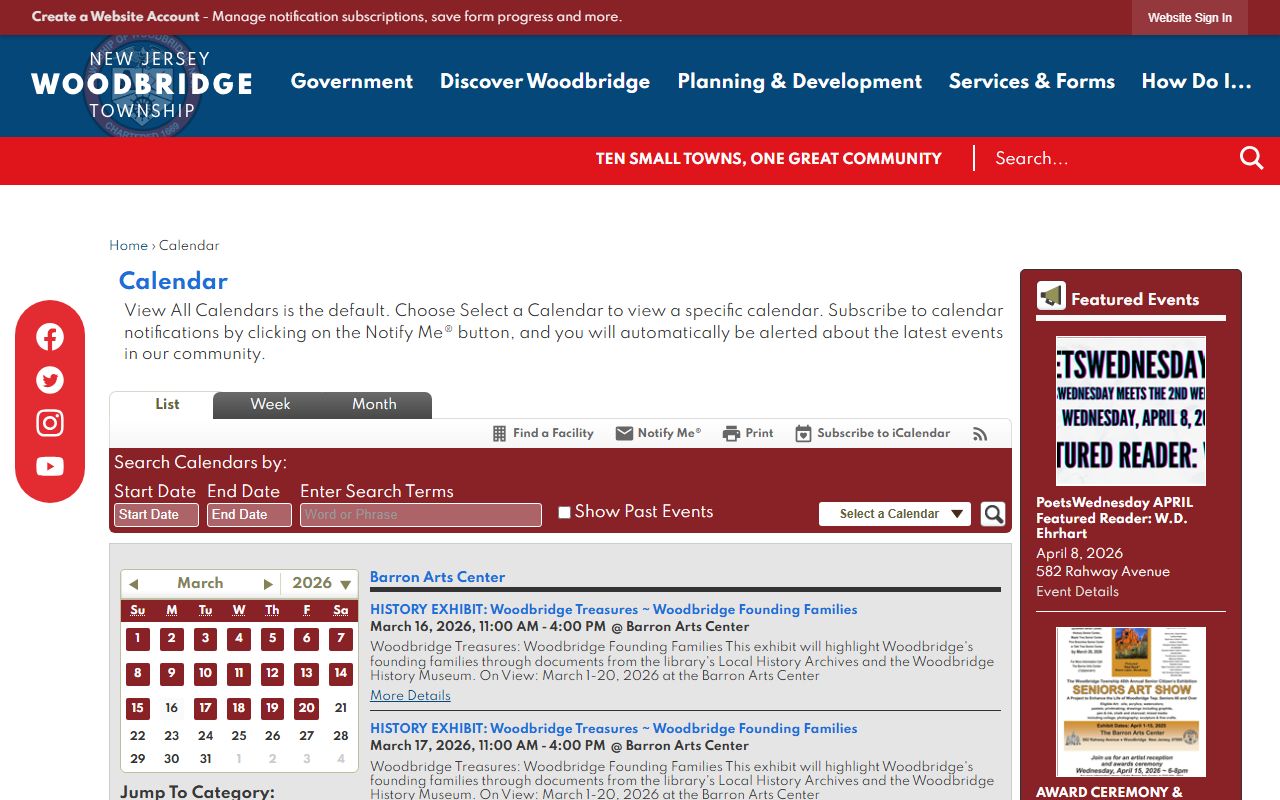Open the Government menu
The image size is (1280, 800).
click(352, 81)
